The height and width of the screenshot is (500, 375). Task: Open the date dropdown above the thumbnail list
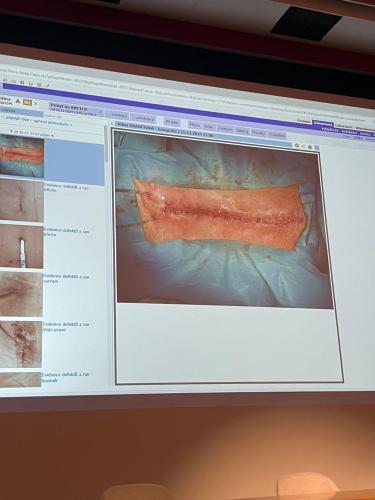tap(32, 135)
